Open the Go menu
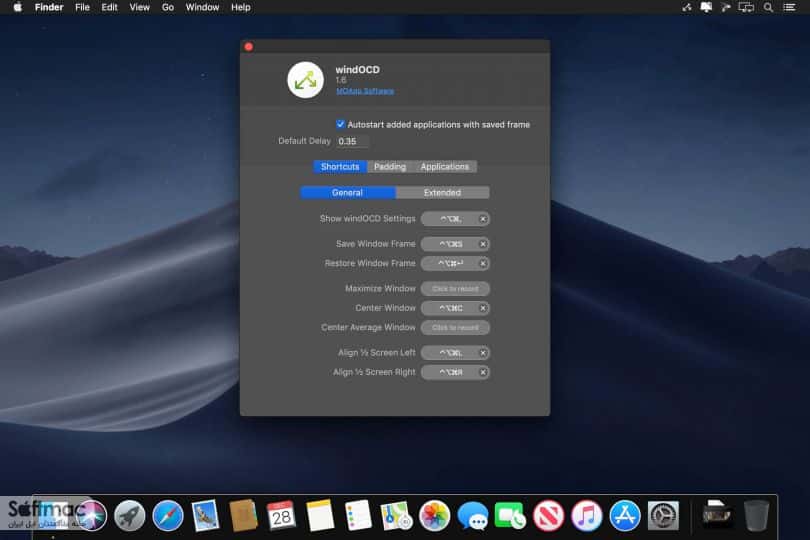This screenshot has width=810, height=540. (x=168, y=7)
